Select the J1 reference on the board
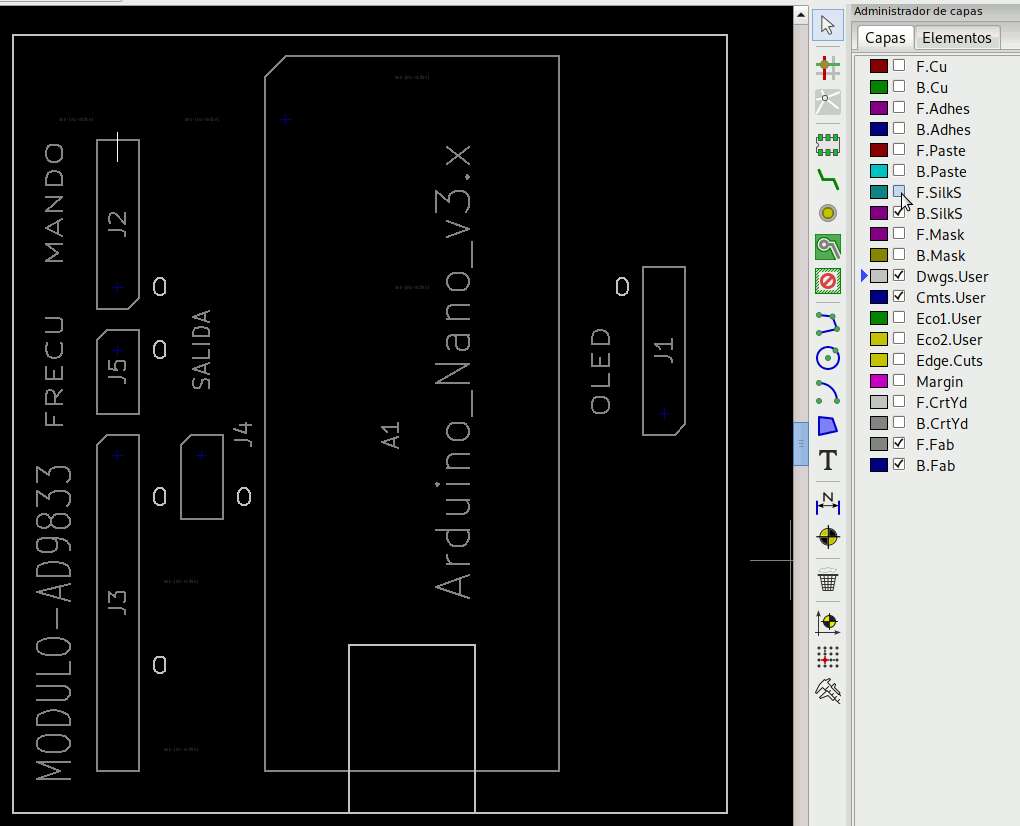Image resolution: width=1020 pixels, height=826 pixels. 664,351
